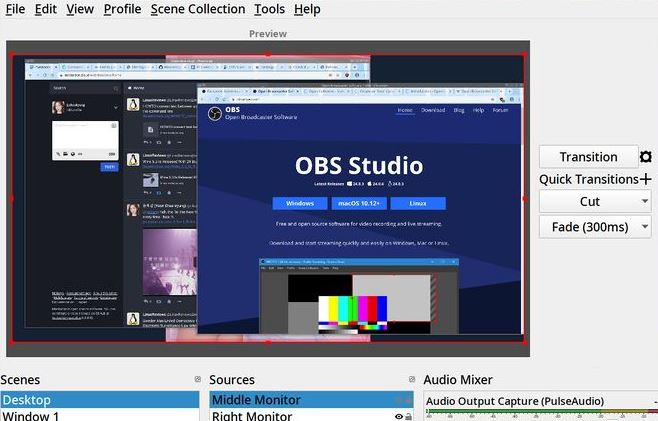Grab the bottom-center red resize handle in preview
Image resolution: width=658 pixels, height=421 pixels.
(x=268, y=342)
